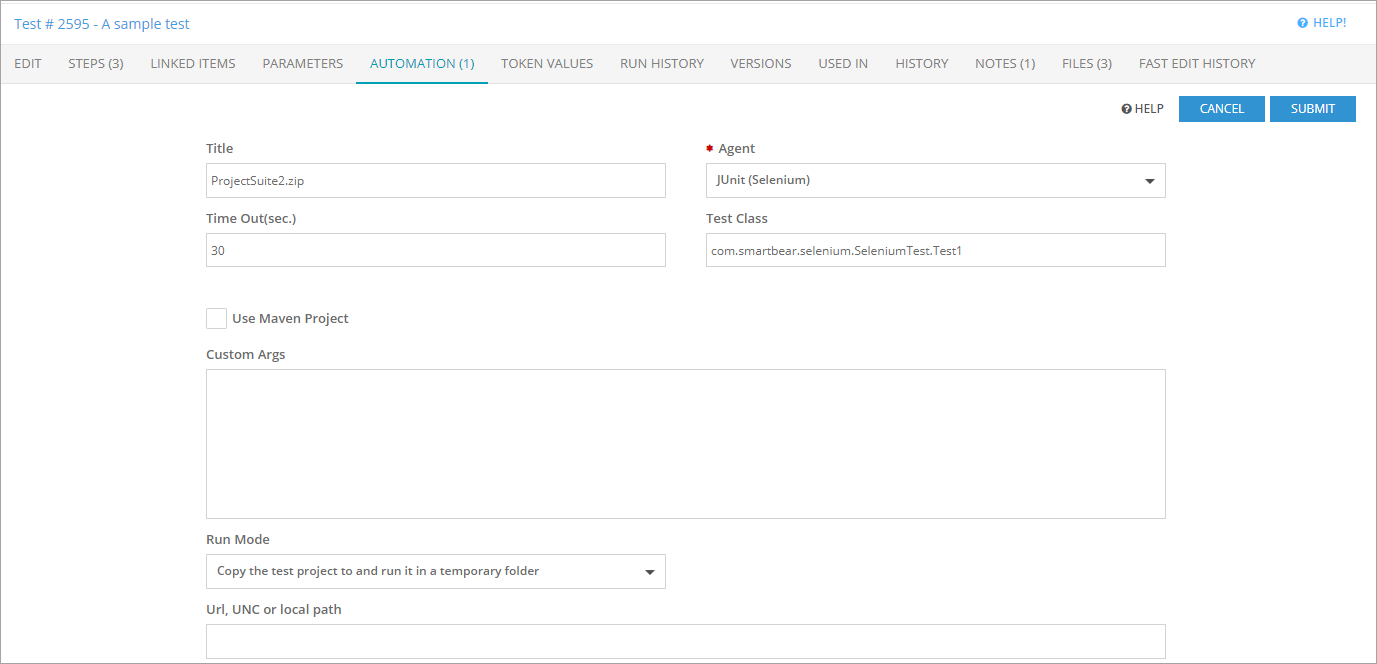The height and width of the screenshot is (664, 1377).
Task: Select the Token Values tab
Action: [x=547, y=63]
